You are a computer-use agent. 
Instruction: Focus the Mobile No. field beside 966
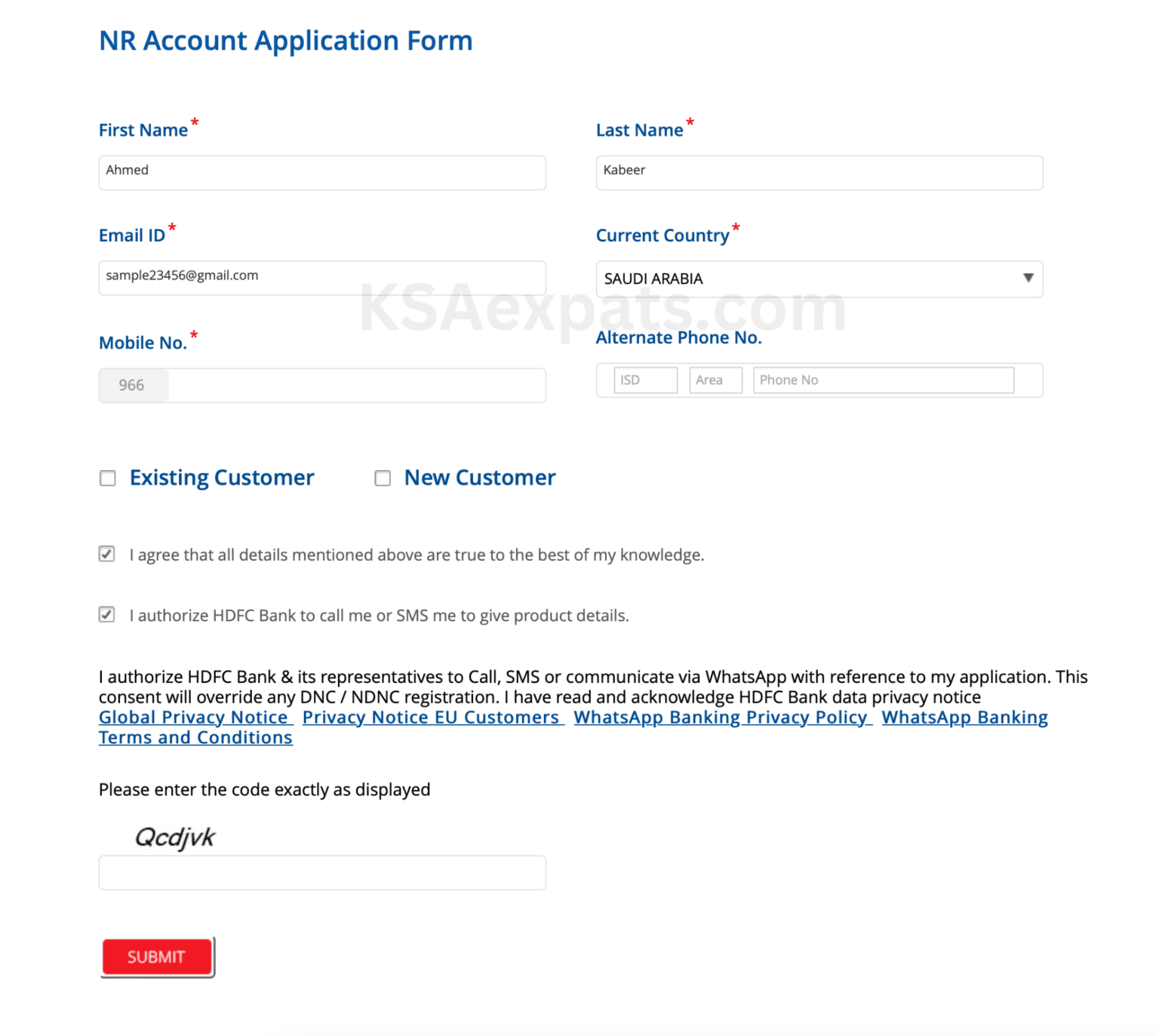(x=357, y=385)
